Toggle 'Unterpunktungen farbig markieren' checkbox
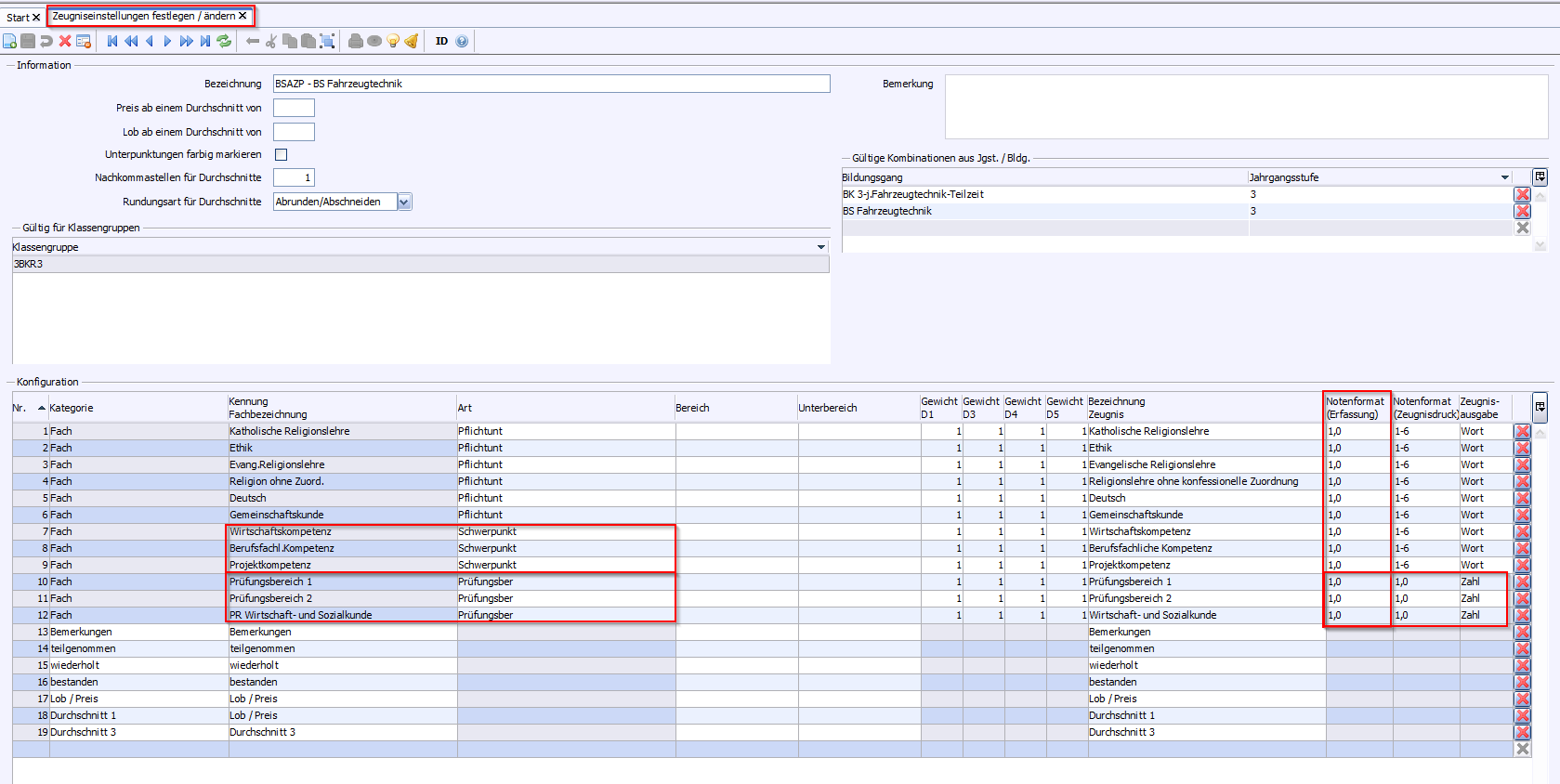 pos(282,155)
